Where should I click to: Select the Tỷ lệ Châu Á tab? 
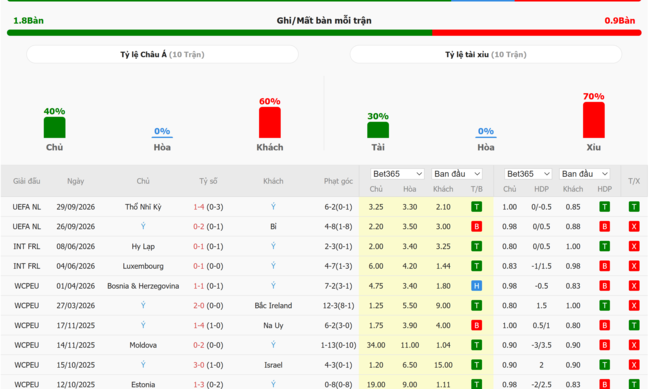[x=162, y=54]
